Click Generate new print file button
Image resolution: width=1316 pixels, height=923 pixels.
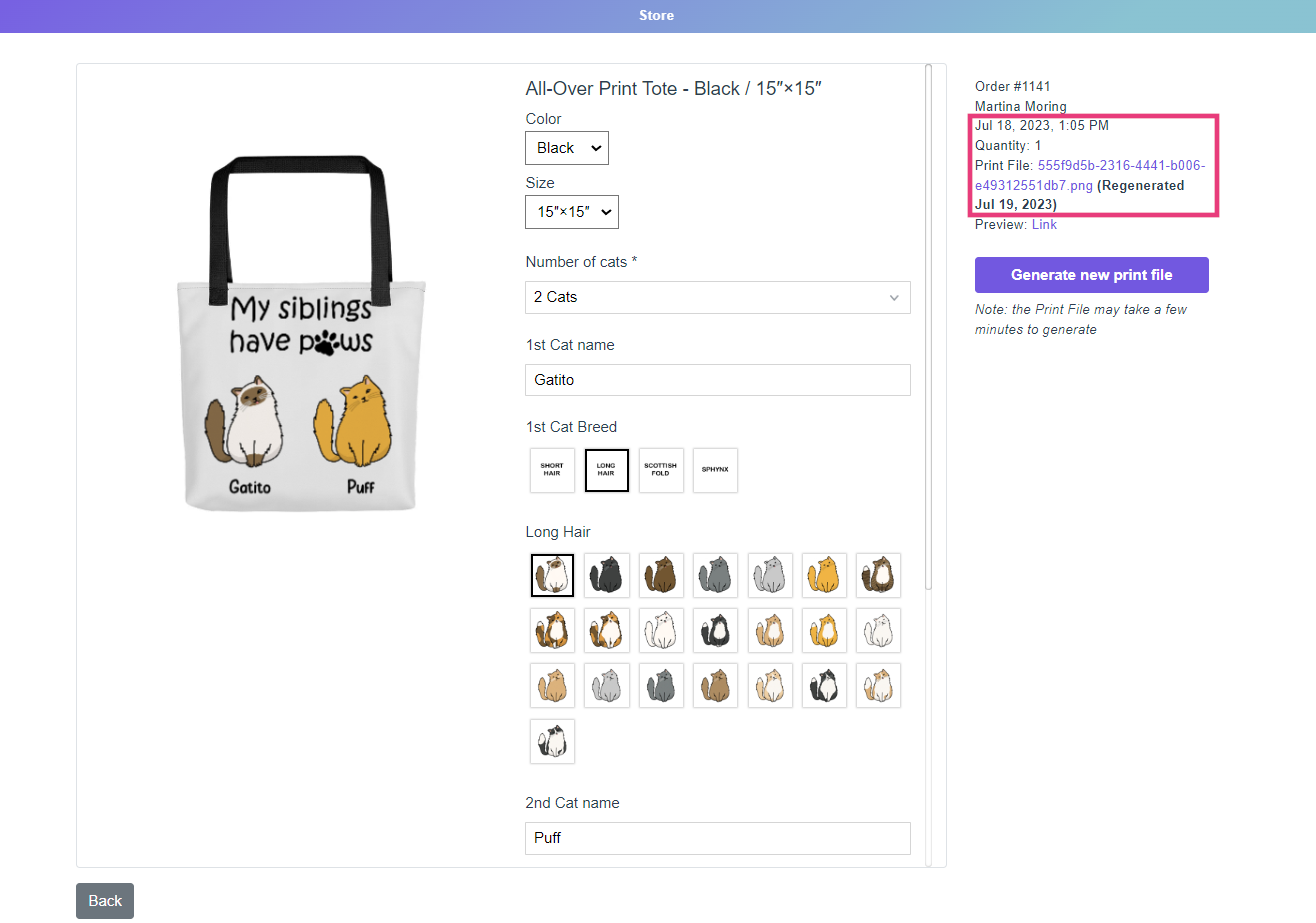[1091, 275]
